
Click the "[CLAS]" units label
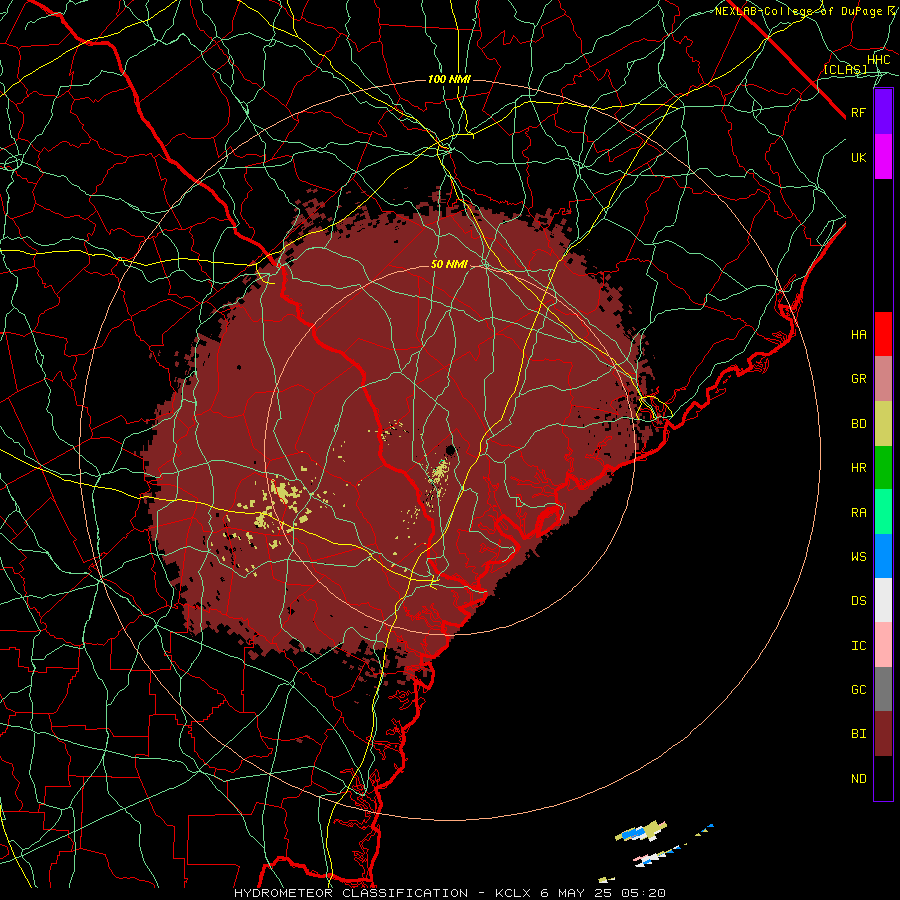pyautogui.click(x=845, y=69)
